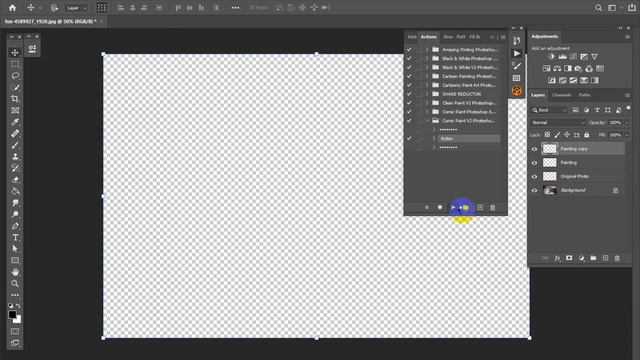Open the Auto-Select Layer dropdown
Screen dimensions: 640x360
[76, 8]
